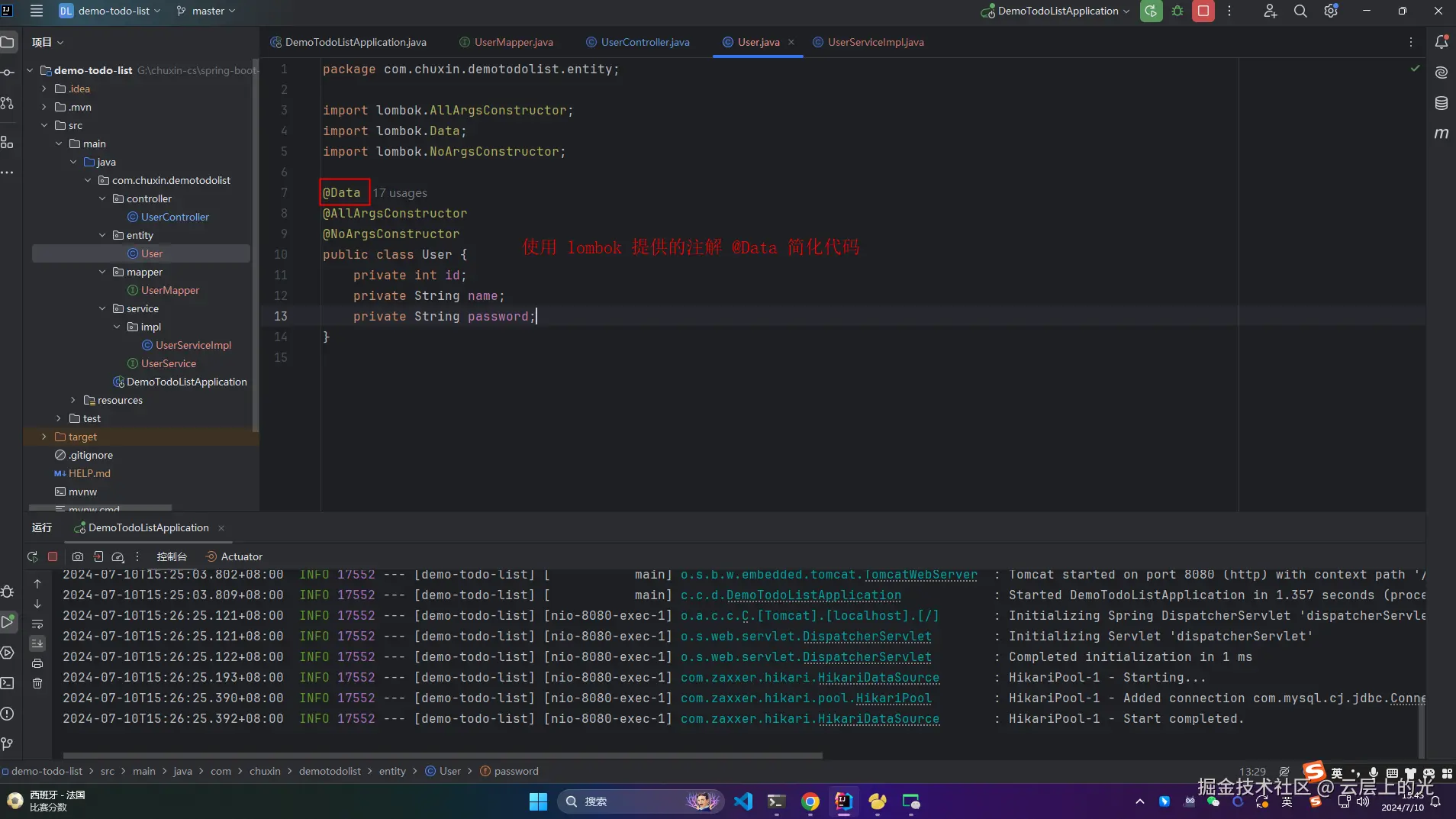
Task: Open the Terminal tool window
Action: pos(8,683)
